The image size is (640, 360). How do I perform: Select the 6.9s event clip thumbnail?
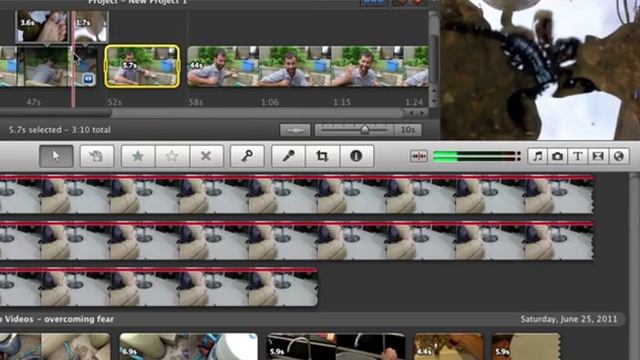tap(189, 347)
